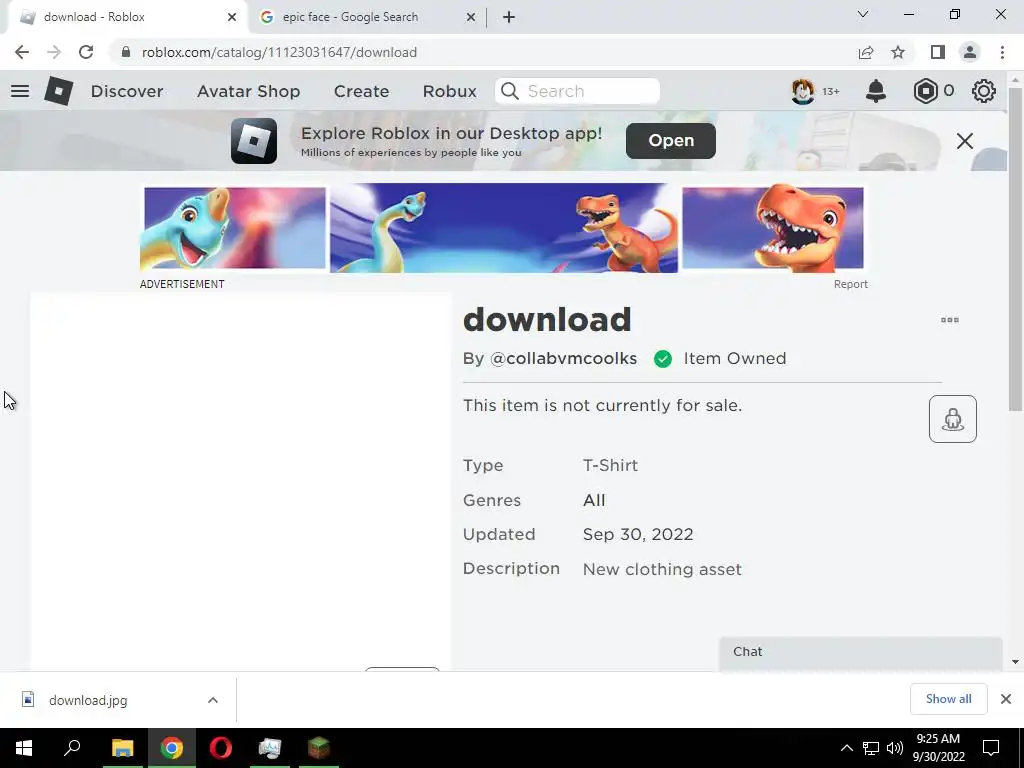Open downloaded file download.jpg
The height and width of the screenshot is (768, 1024).
click(x=88, y=700)
